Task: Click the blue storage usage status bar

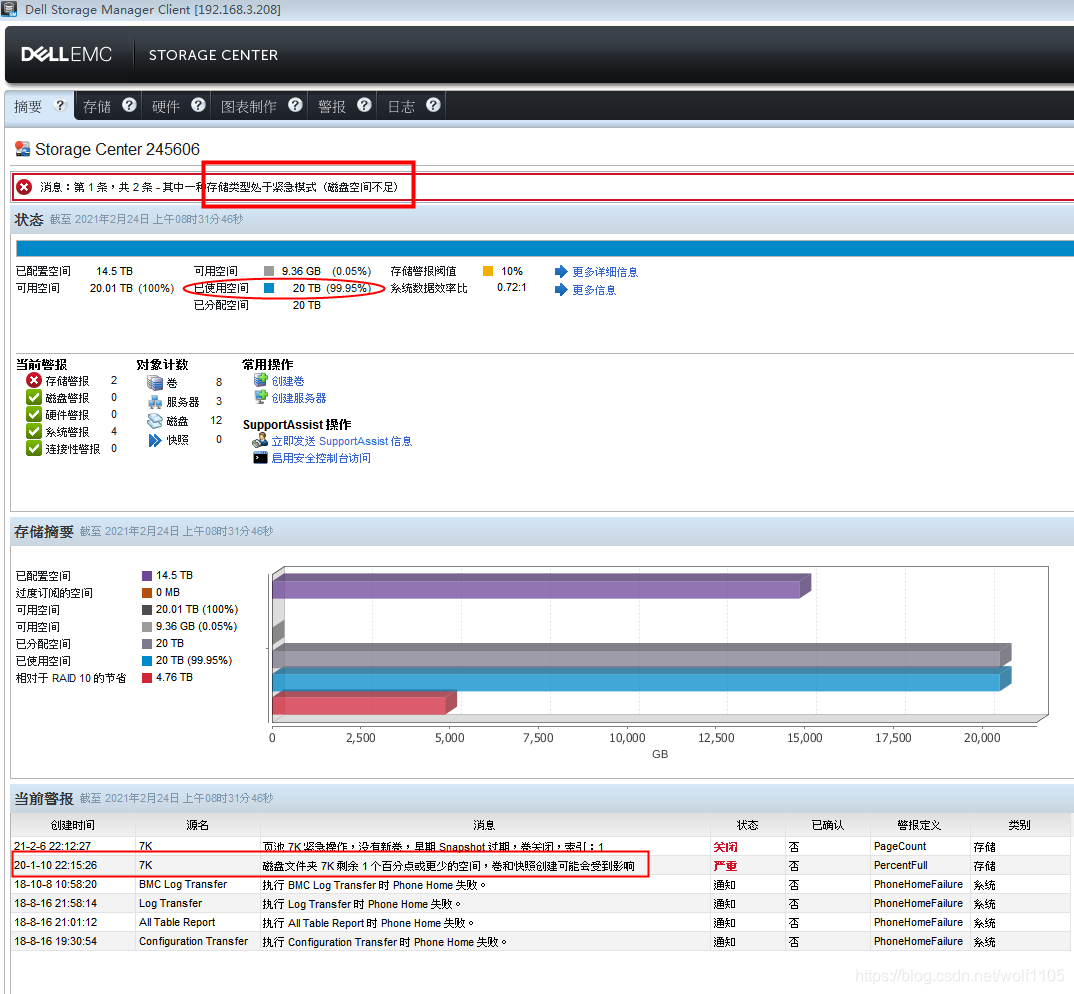Action: click(x=545, y=248)
